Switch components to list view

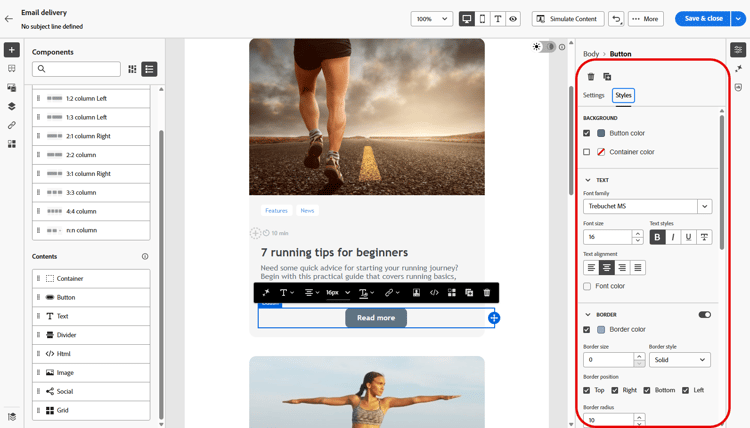pos(149,69)
